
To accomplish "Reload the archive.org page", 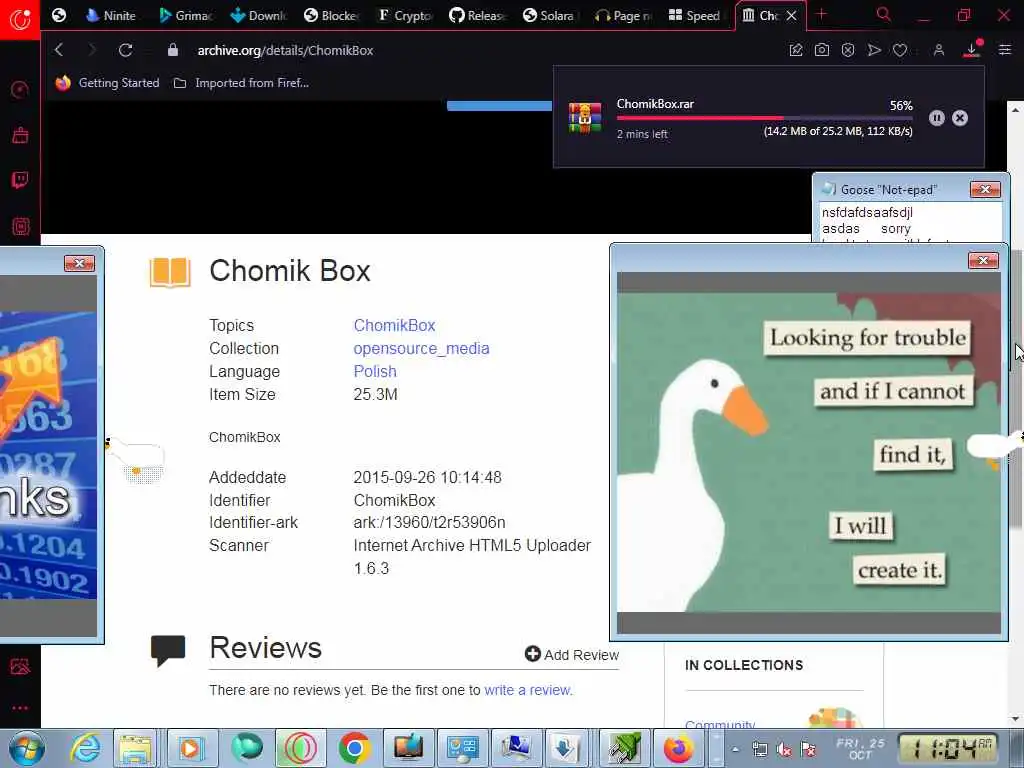I will click(x=125, y=50).
